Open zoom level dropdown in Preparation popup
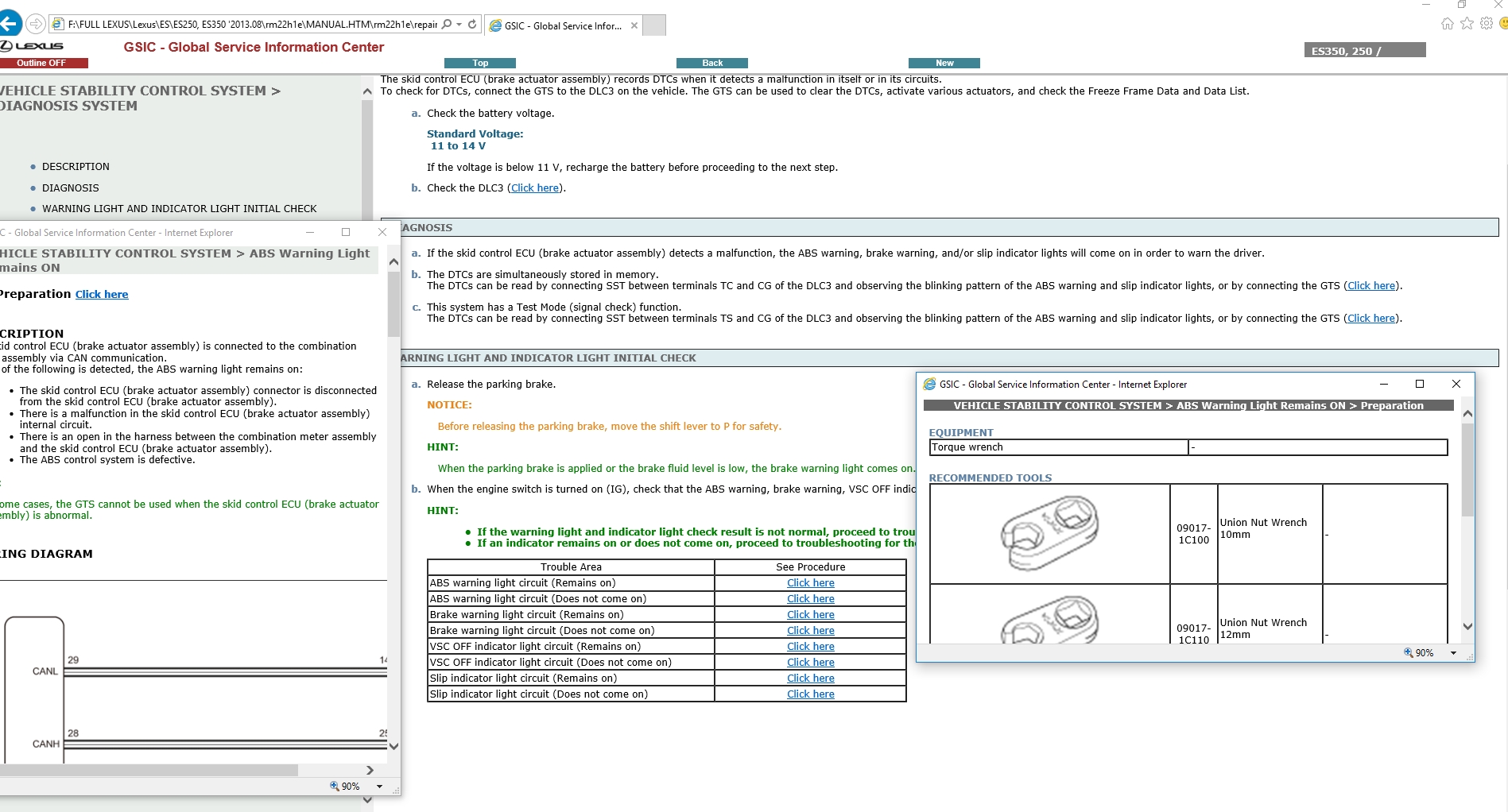This screenshot has height=812, width=1508. (x=1454, y=653)
